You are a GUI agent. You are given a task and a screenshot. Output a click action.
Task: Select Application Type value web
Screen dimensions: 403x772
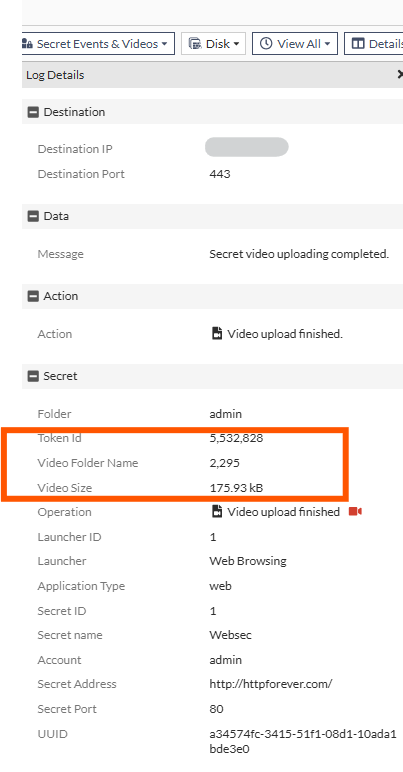(x=220, y=586)
